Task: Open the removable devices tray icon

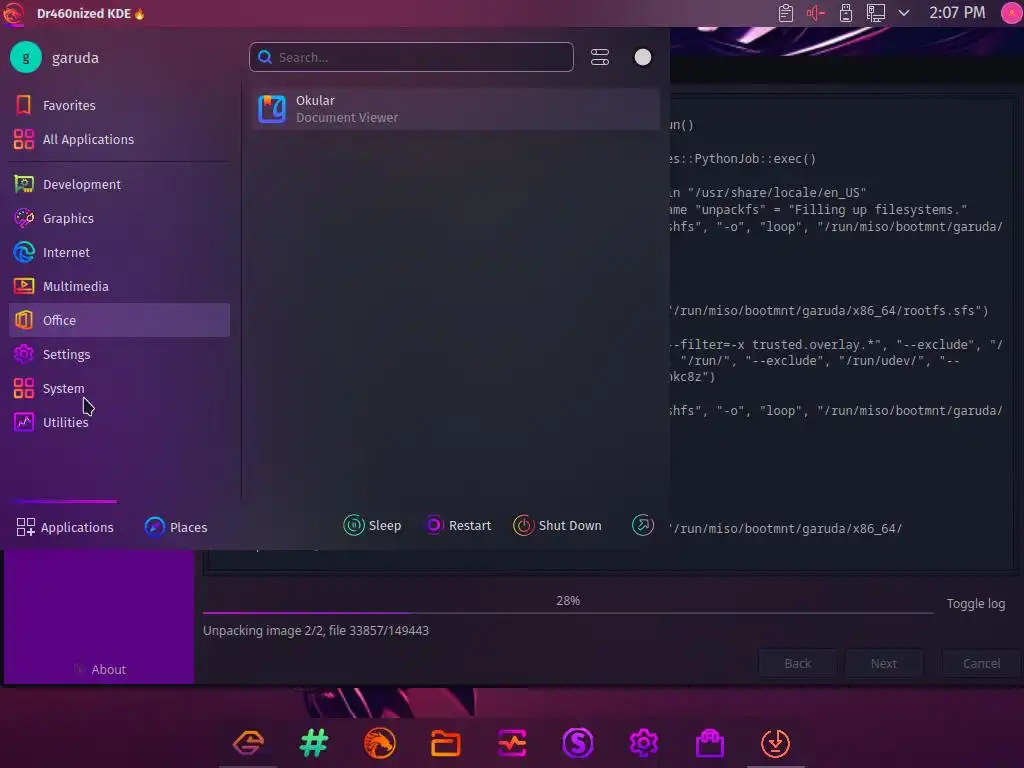Action: click(846, 13)
